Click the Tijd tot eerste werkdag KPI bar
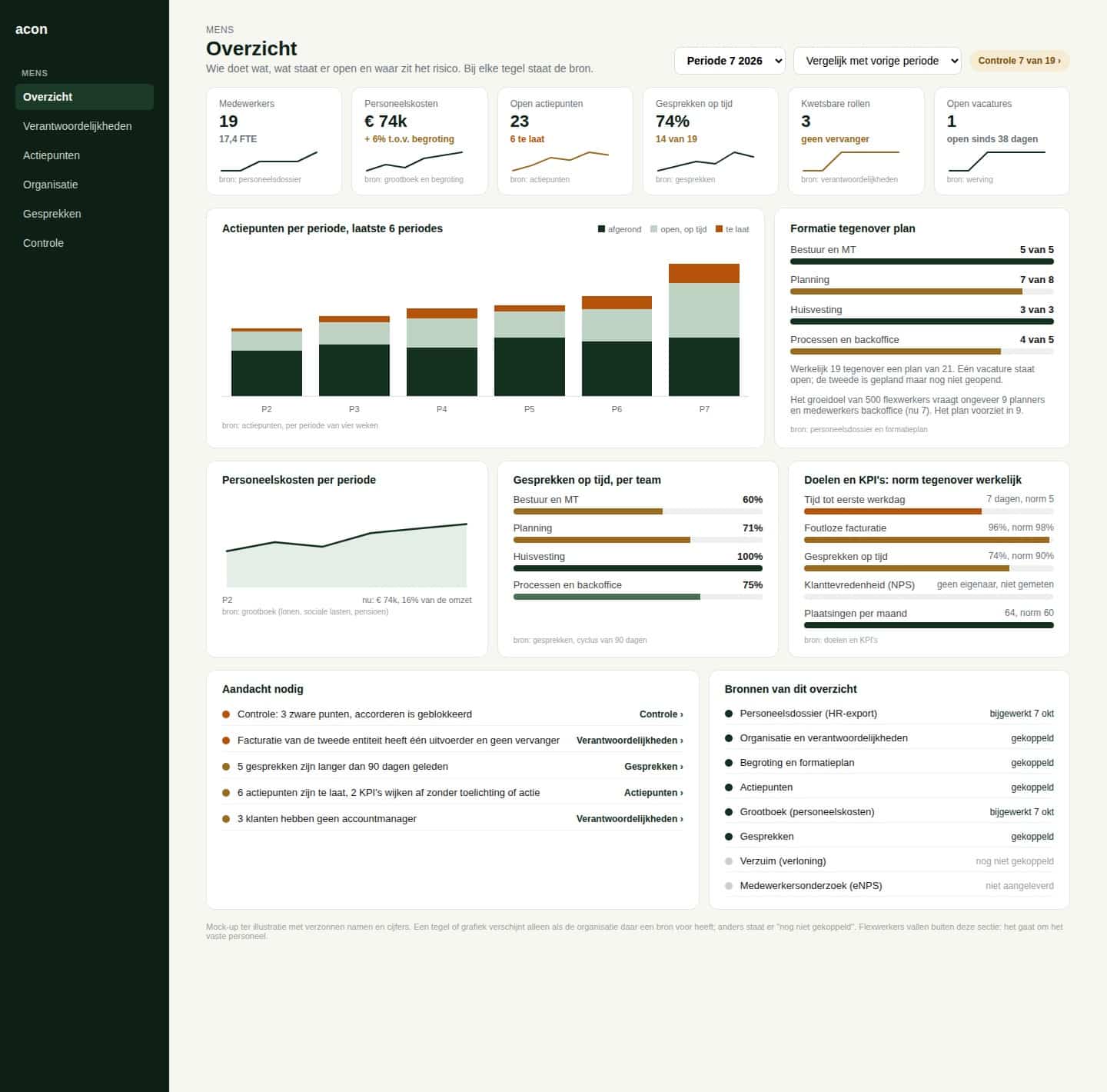Screen dimensions: 1107x1092 pyautogui.click(x=929, y=511)
